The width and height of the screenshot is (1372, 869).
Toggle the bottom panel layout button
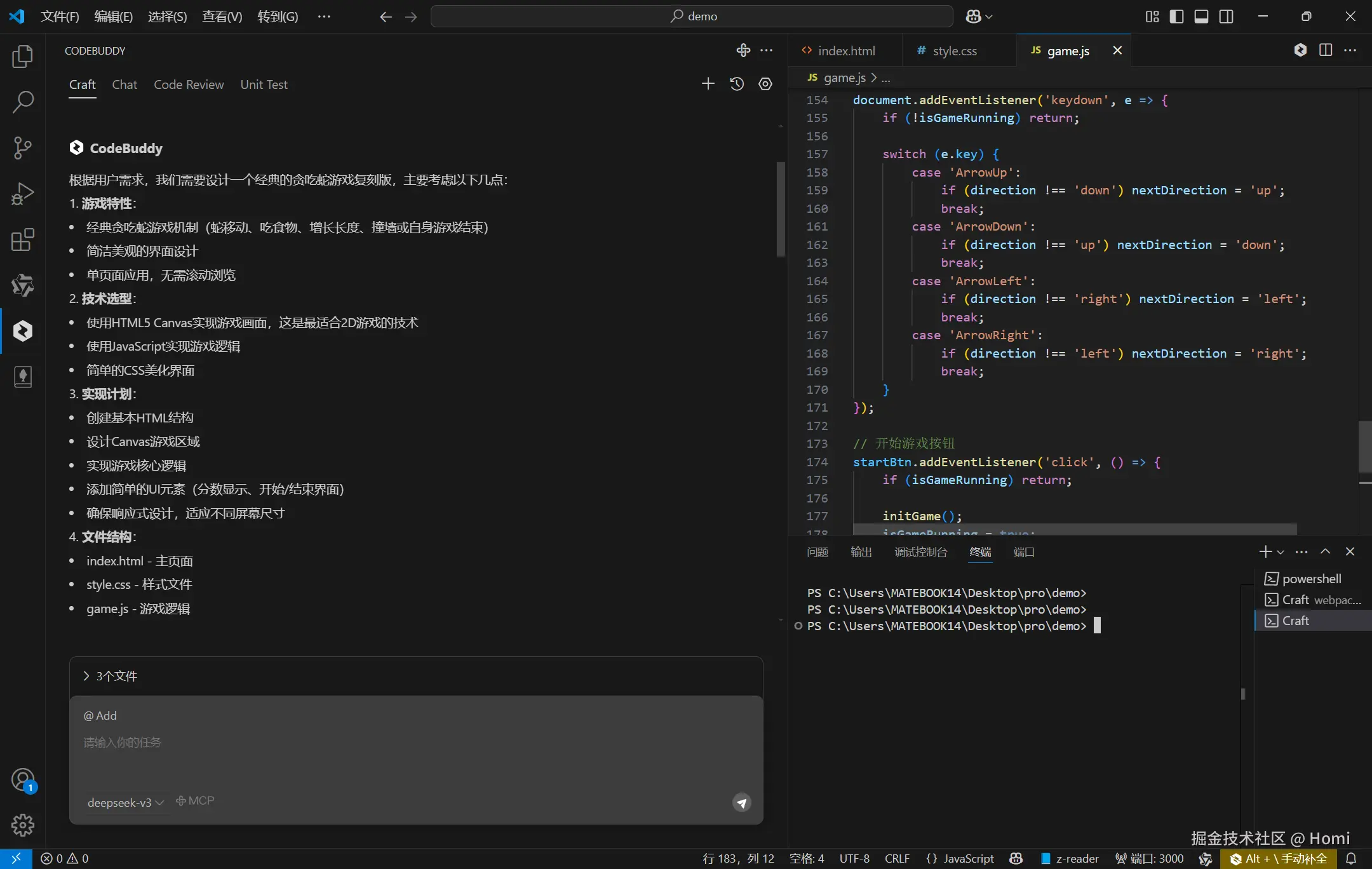coord(1201,17)
